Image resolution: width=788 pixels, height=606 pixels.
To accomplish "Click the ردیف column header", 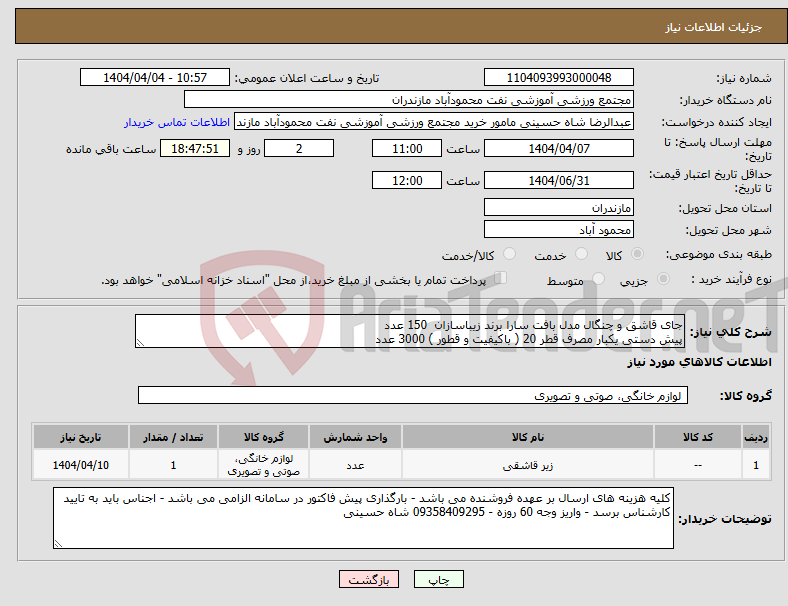I will [755, 437].
